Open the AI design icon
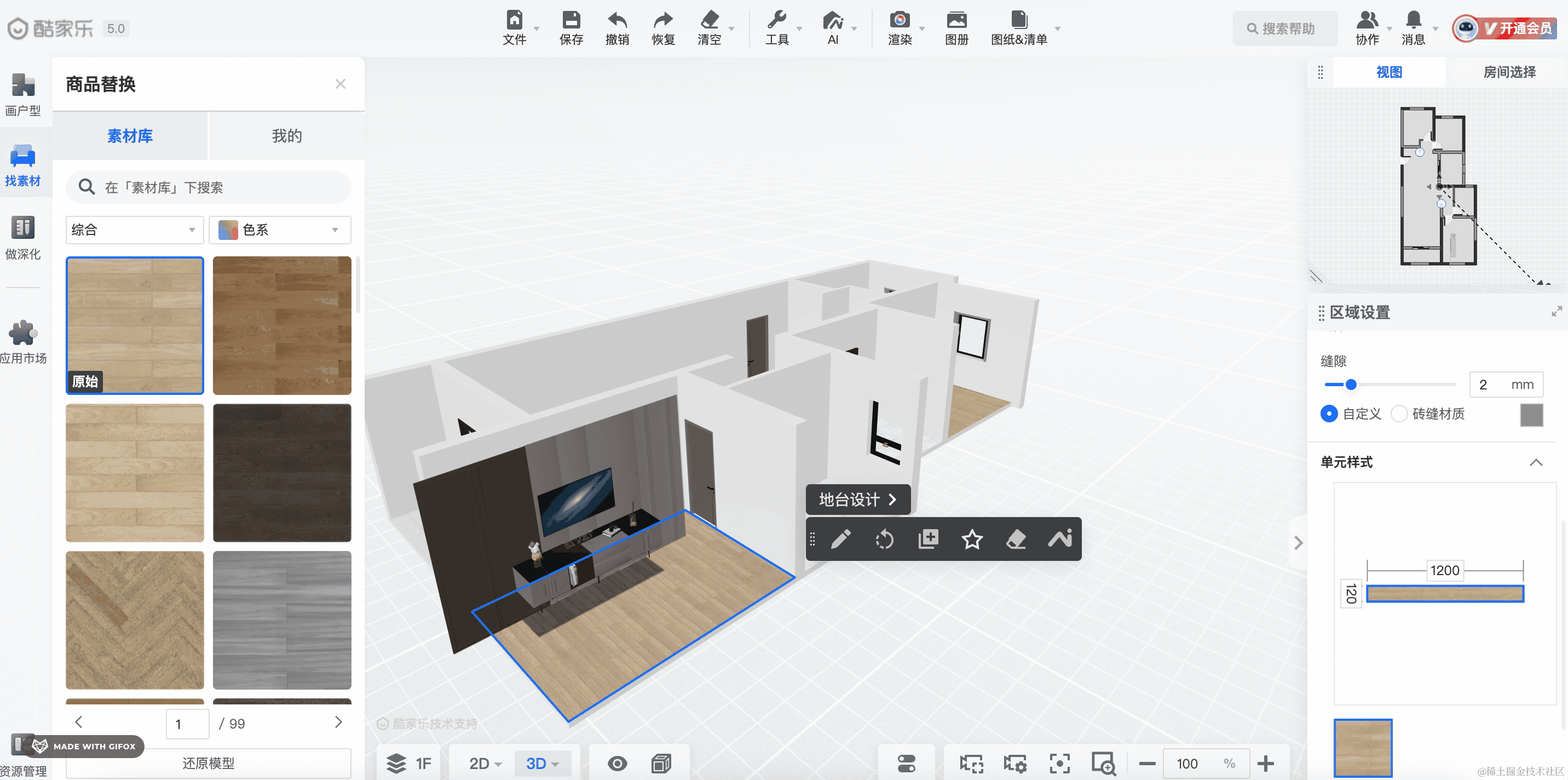Screen dimensions: 1568x780 pos(833,20)
